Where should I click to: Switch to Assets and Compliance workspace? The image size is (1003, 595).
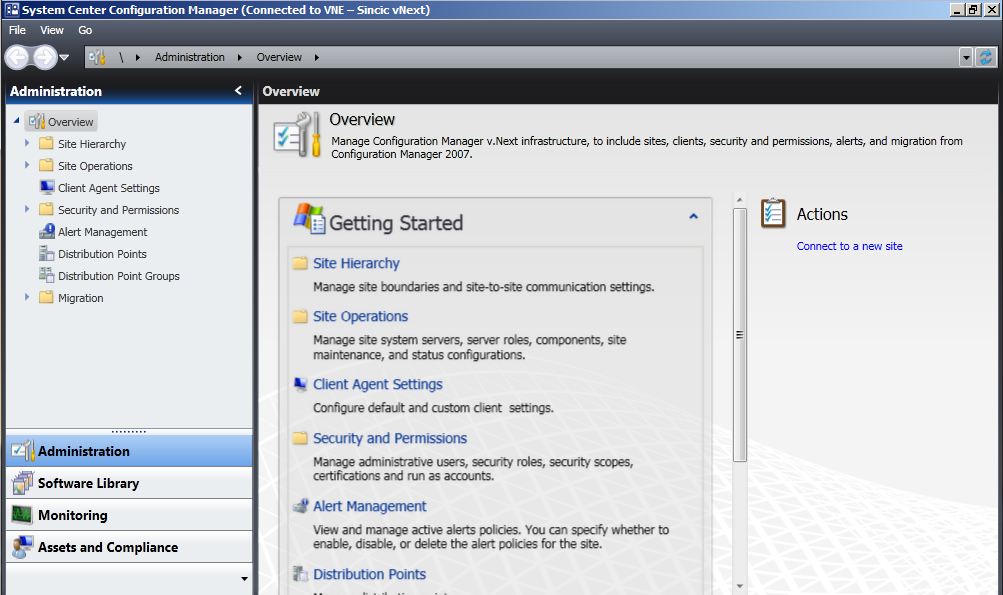pos(129,547)
